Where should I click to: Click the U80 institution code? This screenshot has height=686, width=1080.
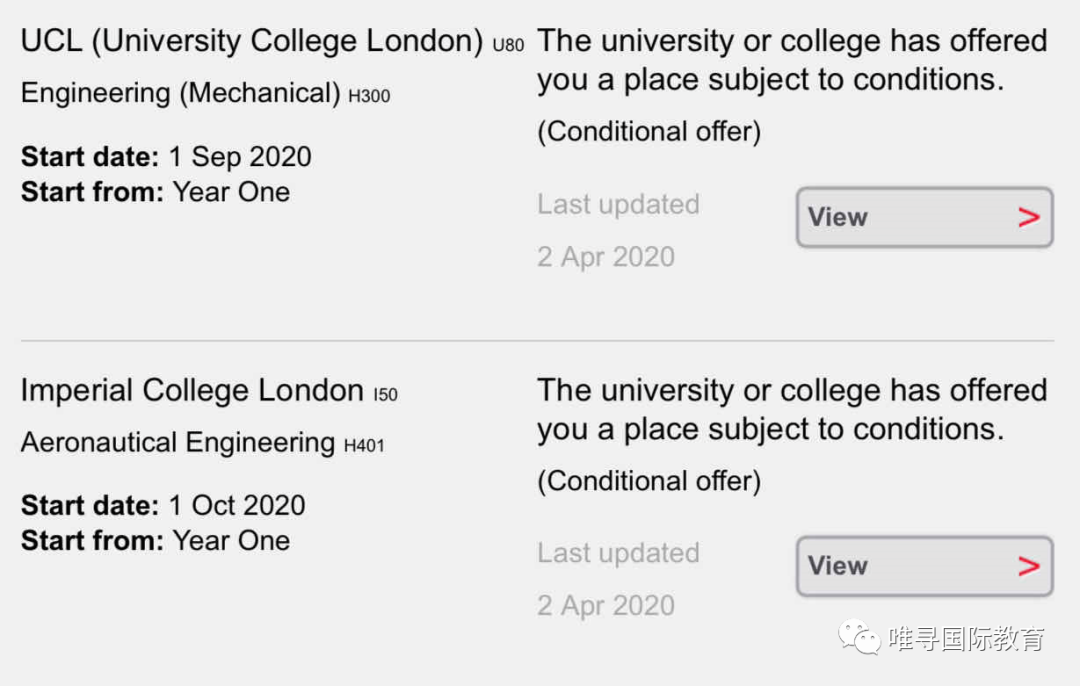pos(508,45)
